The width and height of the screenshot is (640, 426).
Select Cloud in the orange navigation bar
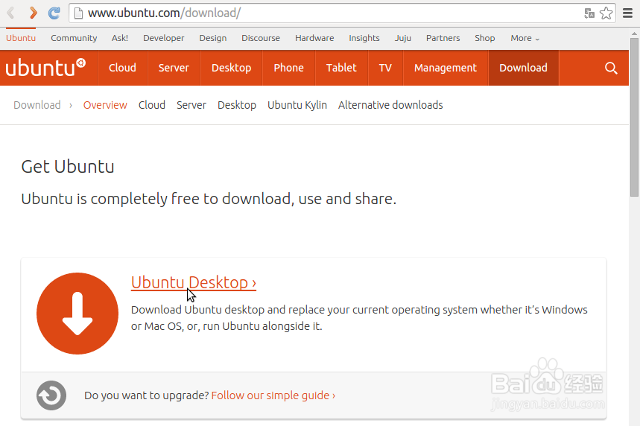[x=122, y=68]
